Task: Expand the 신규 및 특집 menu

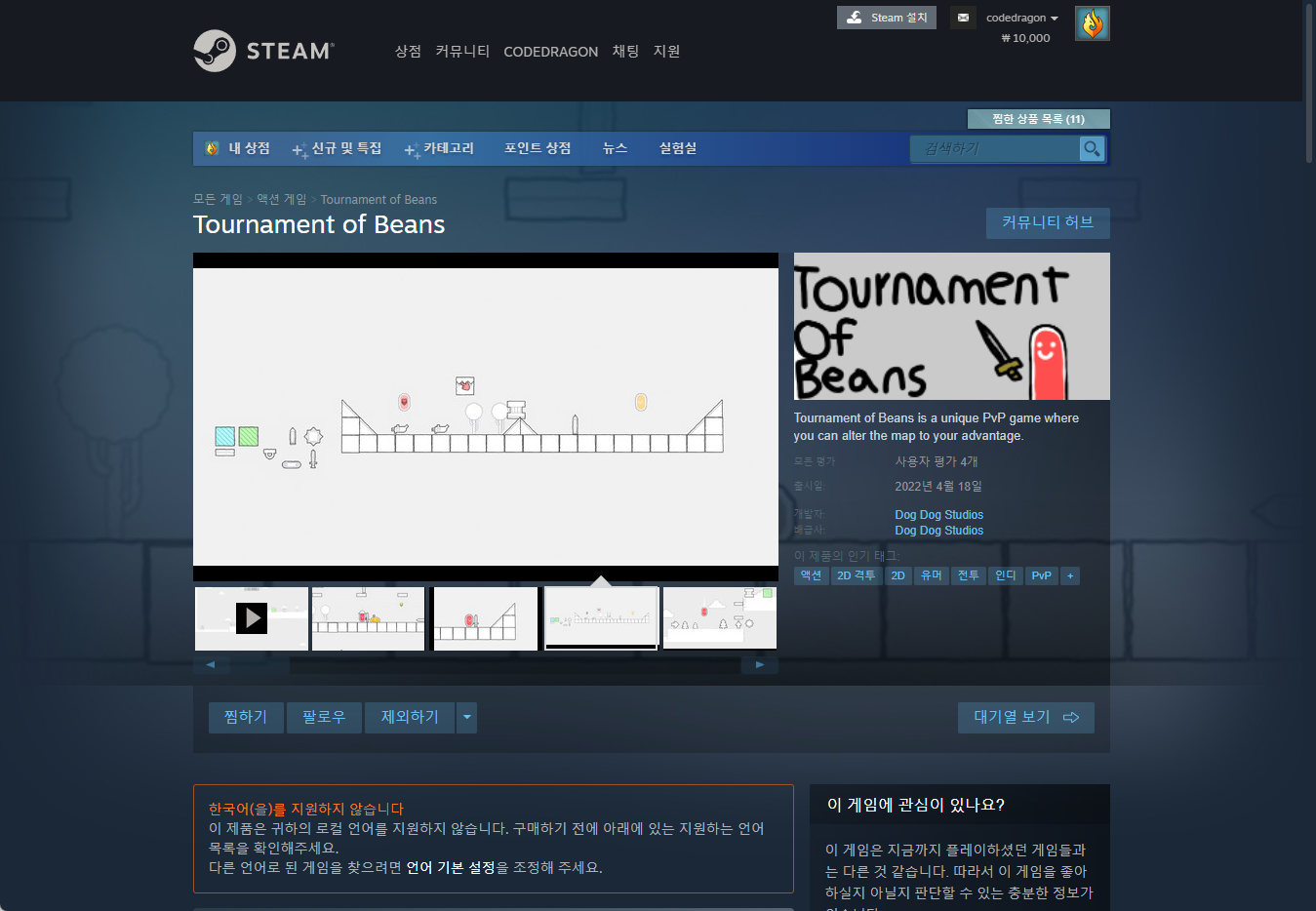Action: click(337, 148)
